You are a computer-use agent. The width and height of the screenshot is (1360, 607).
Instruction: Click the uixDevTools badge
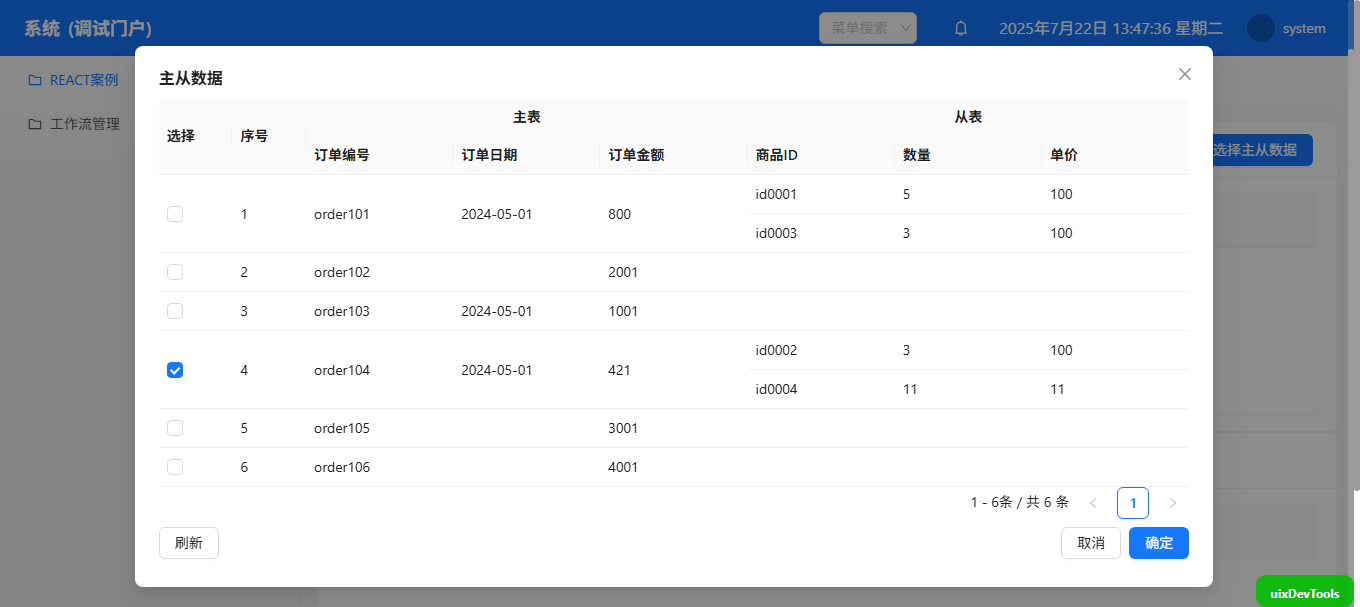tap(1304, 593)
